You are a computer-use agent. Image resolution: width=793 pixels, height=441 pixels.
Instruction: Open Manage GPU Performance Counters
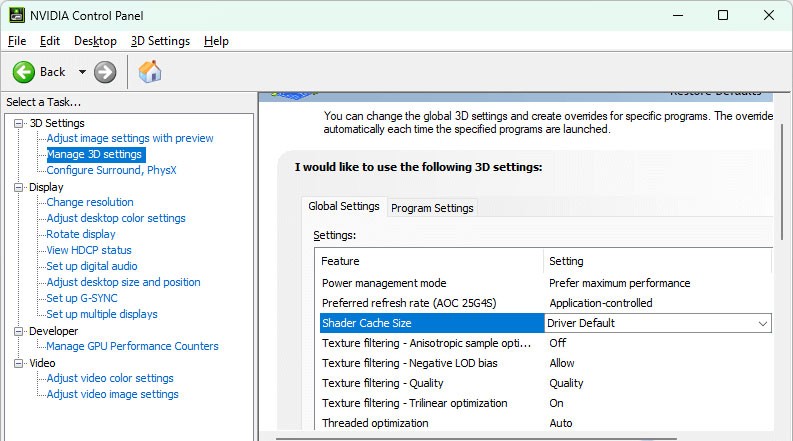pyautogui.click(x=132, y=346)
